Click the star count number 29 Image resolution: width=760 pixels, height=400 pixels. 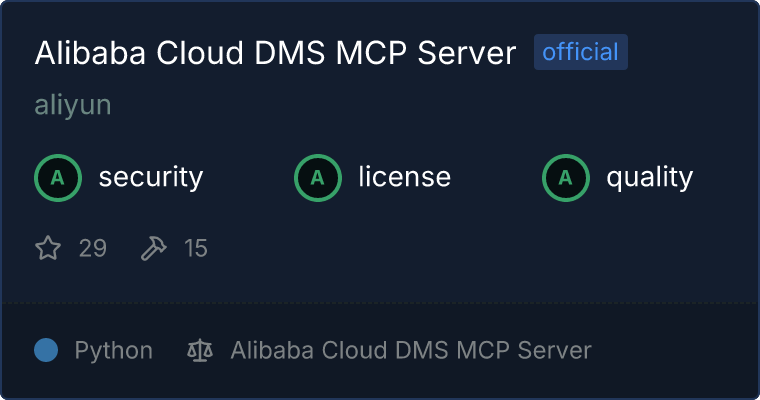pos(92,248)
